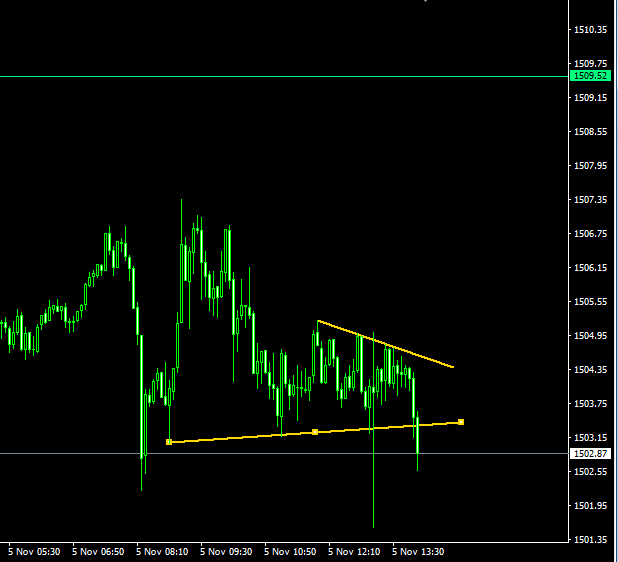Image resolution: width=618 pixels, height=562 pixels.
Task: Select the middle anchor of lower trendline
Action: (315, 432)
